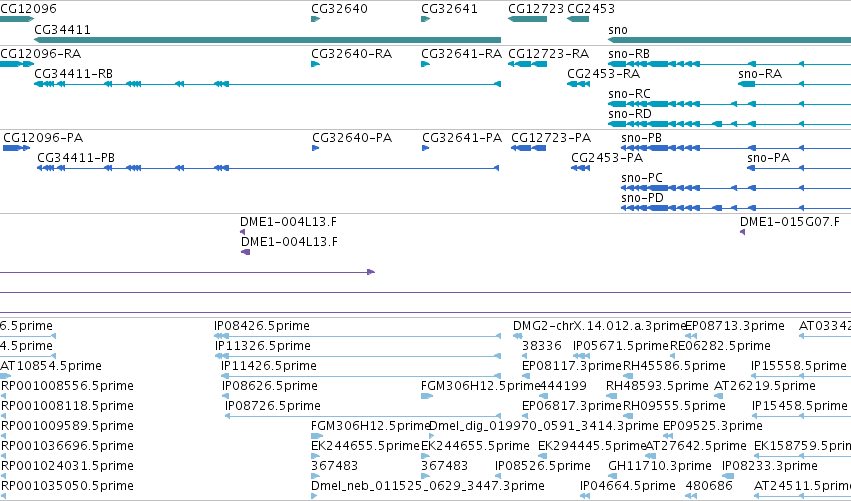The image size is (851, 501).
Task: Select the CG32640 gene label
Action: pyautogui.click(x=339, y=9)
